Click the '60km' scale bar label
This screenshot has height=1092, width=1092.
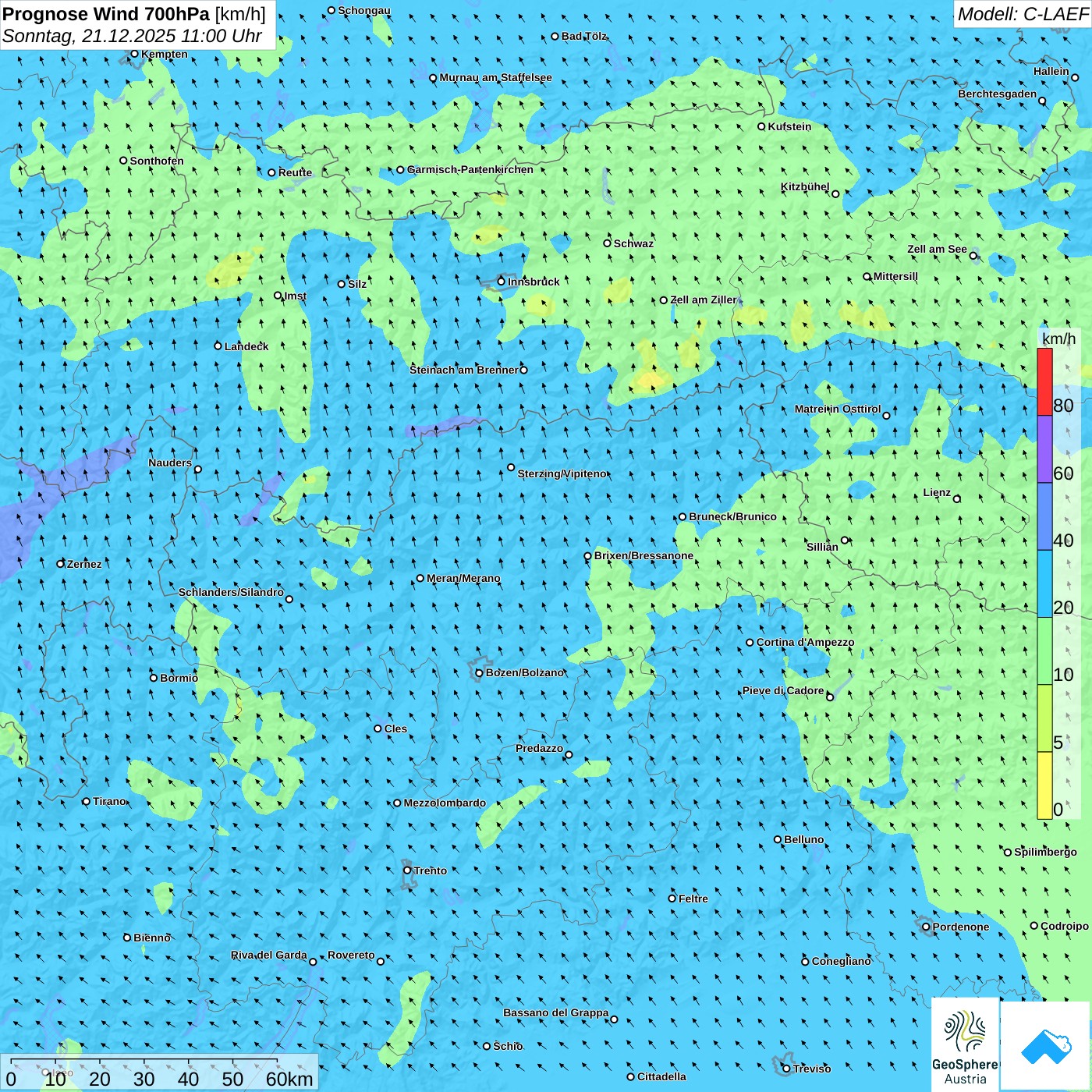coord(289,1079)
